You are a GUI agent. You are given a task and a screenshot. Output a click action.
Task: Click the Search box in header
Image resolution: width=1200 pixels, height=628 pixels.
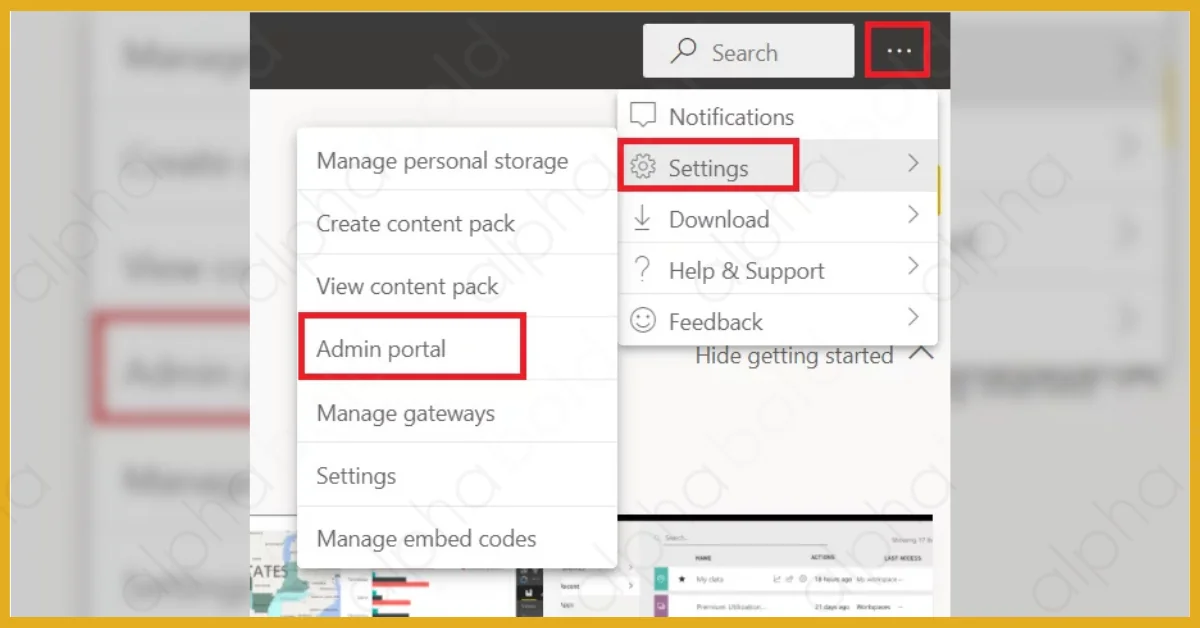click(748, 51)
